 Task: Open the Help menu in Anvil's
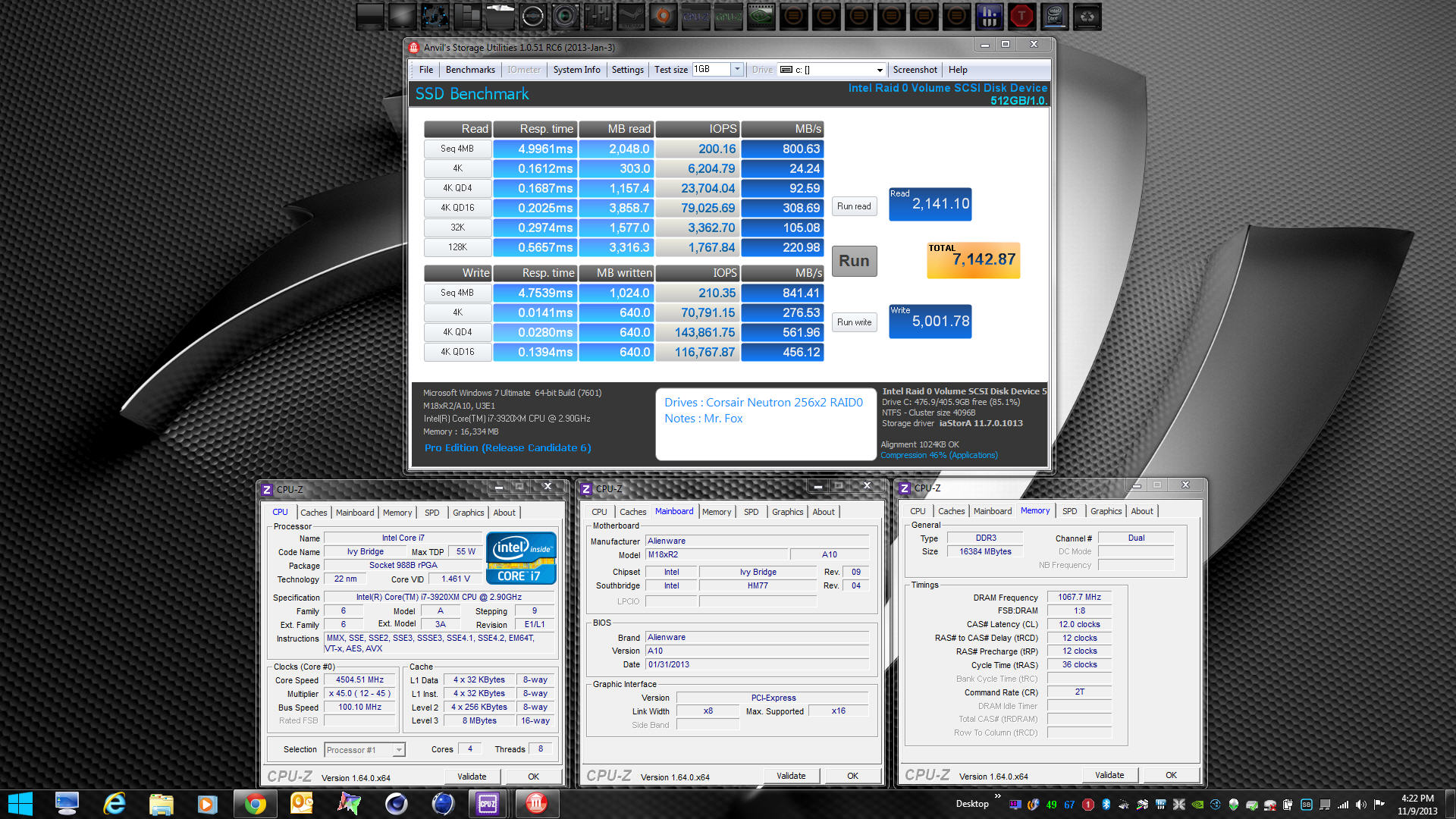(958, 70)
